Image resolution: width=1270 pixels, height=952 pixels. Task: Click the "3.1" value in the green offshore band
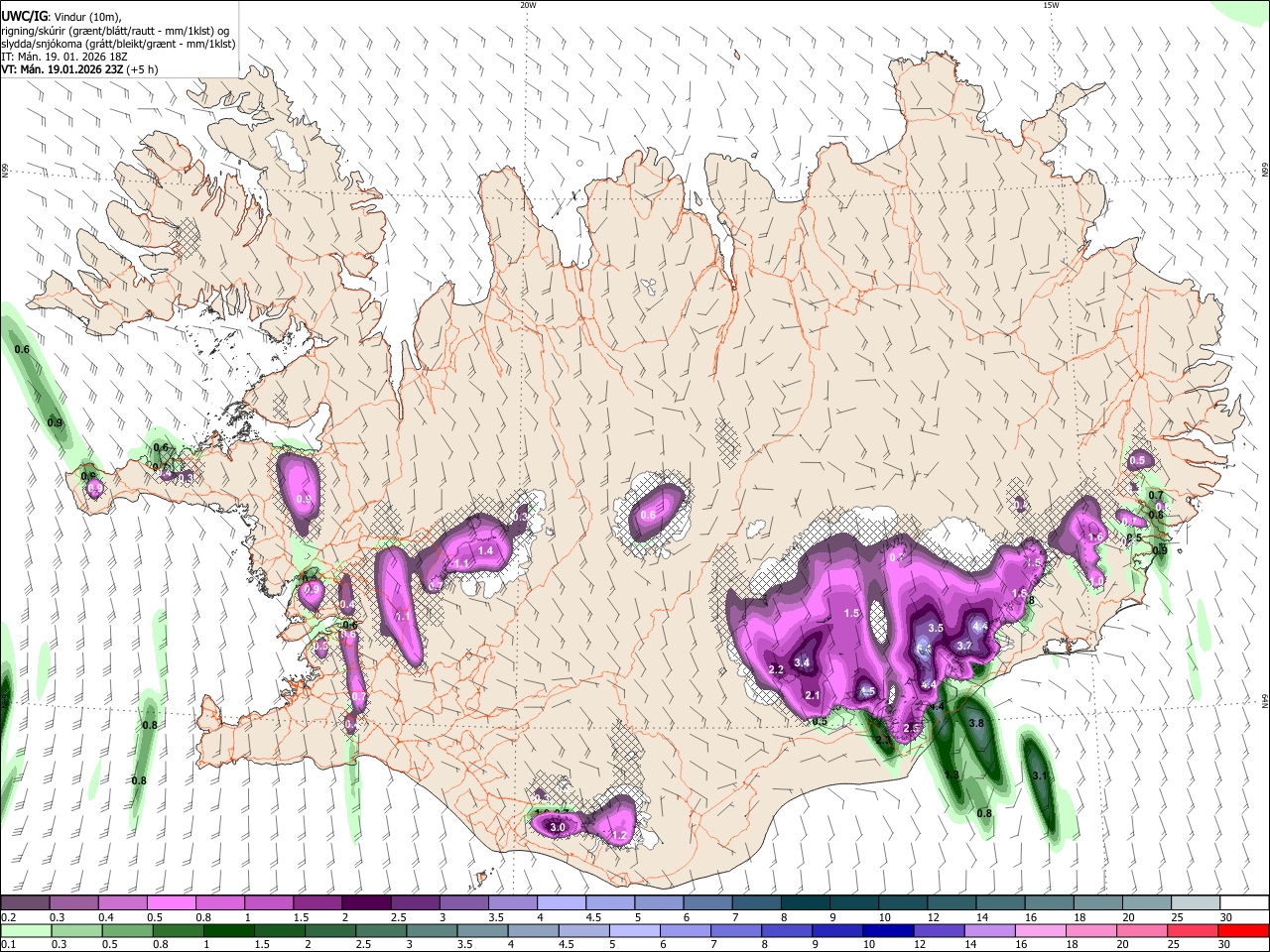click(1040, 775)
